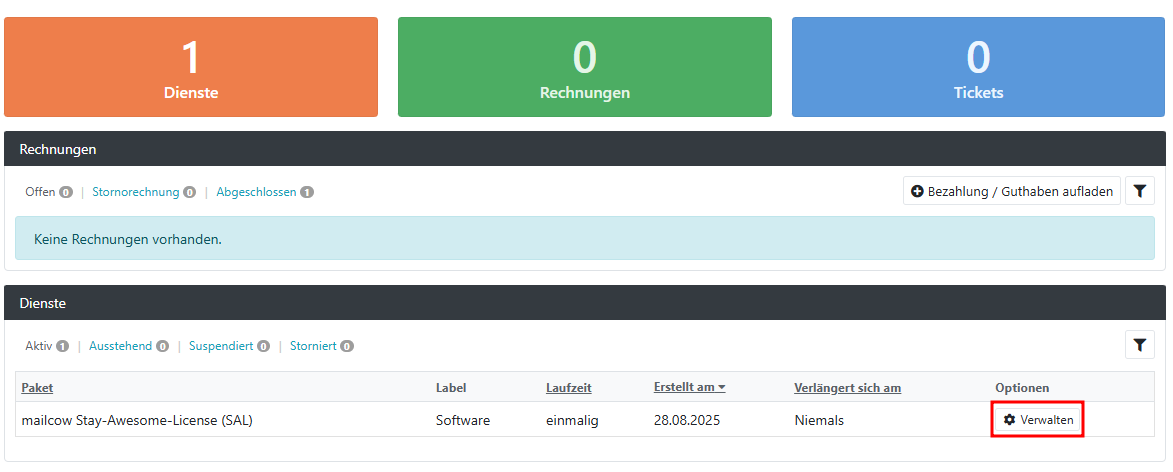The image size is (1173, 472).
Task: Show Suspendiert services
Action: [229, 346]
